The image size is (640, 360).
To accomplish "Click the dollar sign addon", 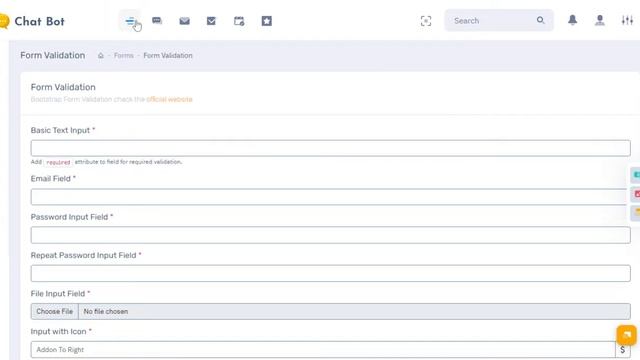I will (x=622, y=350).
